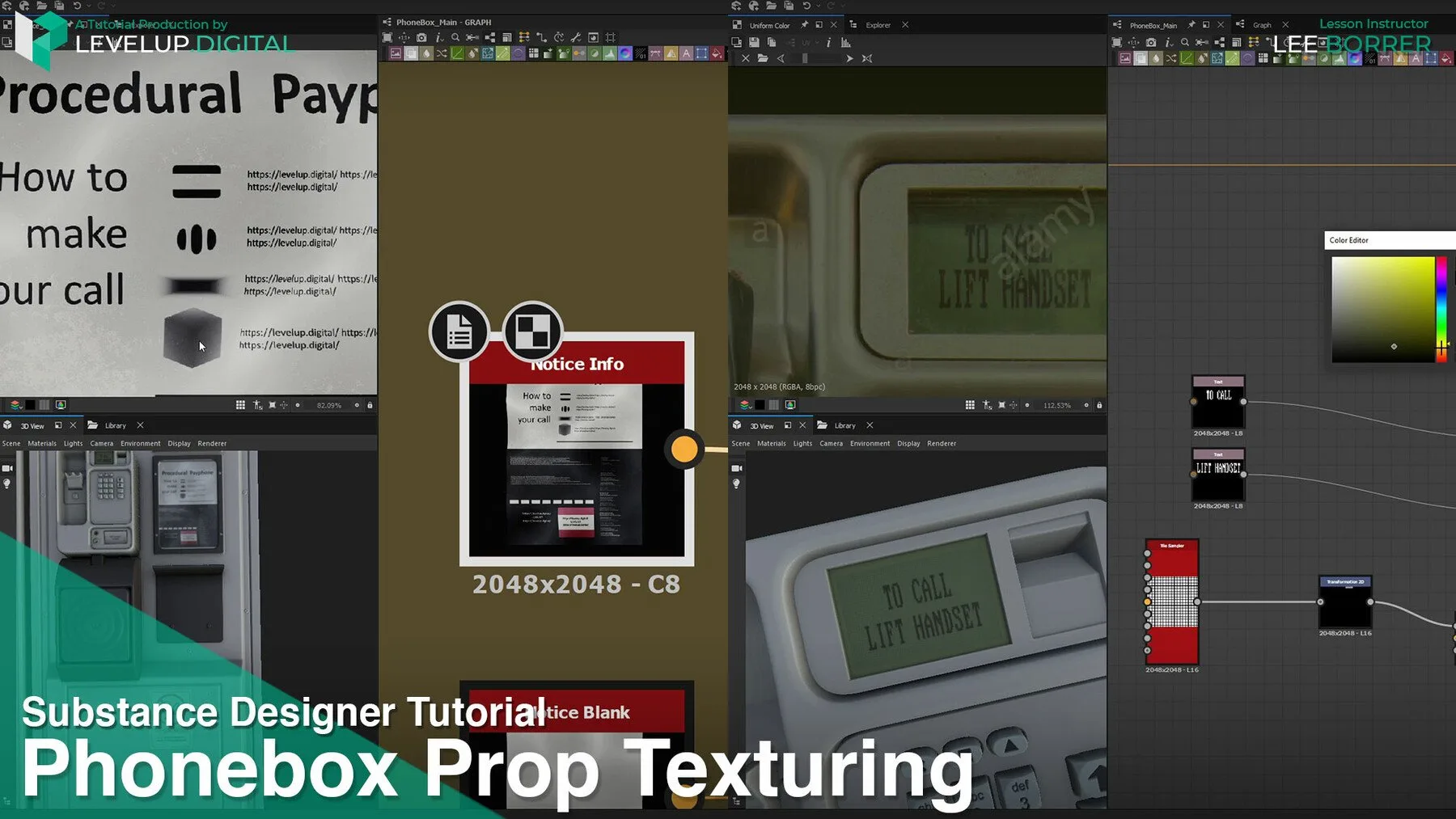Switch to the Explorer tab
Screen dimensions: 1456x819
(x=878, y=25)
